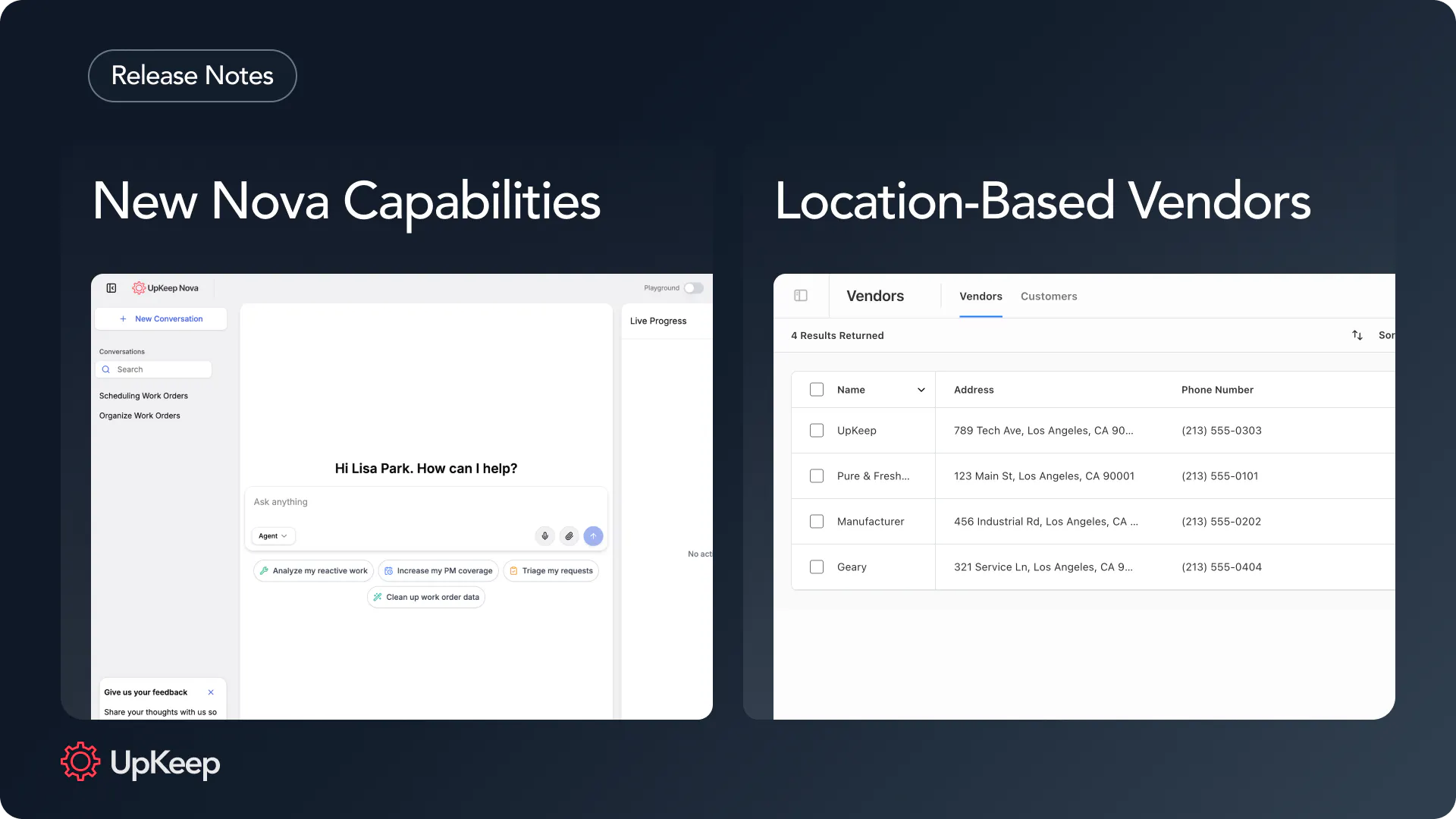Check the UpKeep vendor row checkbox
Screen dimensions: 1456x819
(x=817, y=431)
